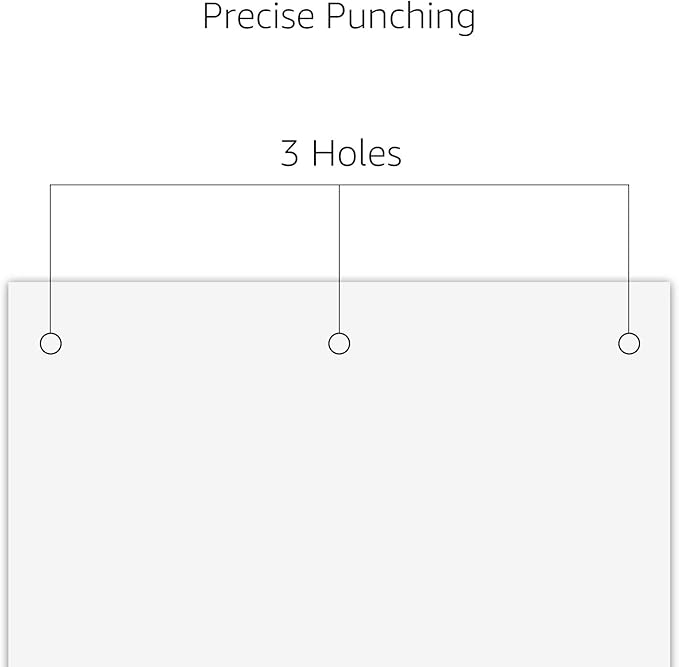Click the "3 Holes" label

[x=340, y=153]
